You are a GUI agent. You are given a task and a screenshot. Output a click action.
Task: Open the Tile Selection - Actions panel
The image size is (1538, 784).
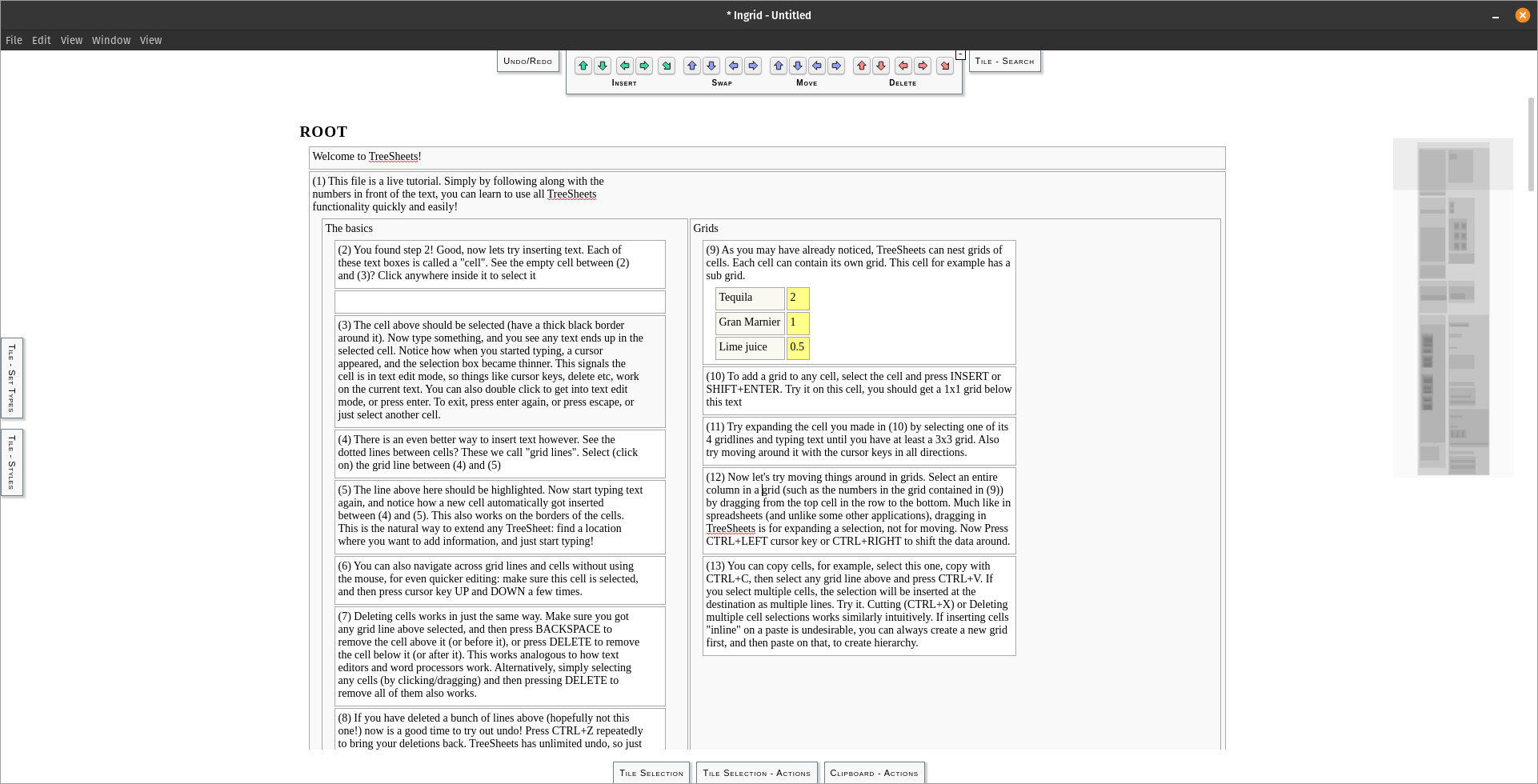[x=756, y=773]
